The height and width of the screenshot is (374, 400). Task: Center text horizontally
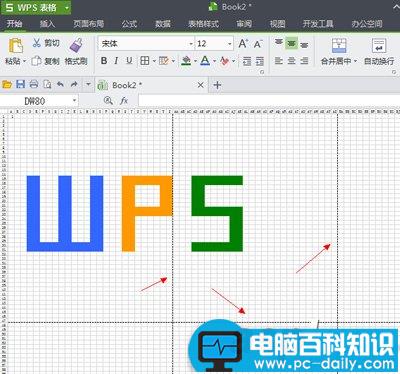[291, 61]
